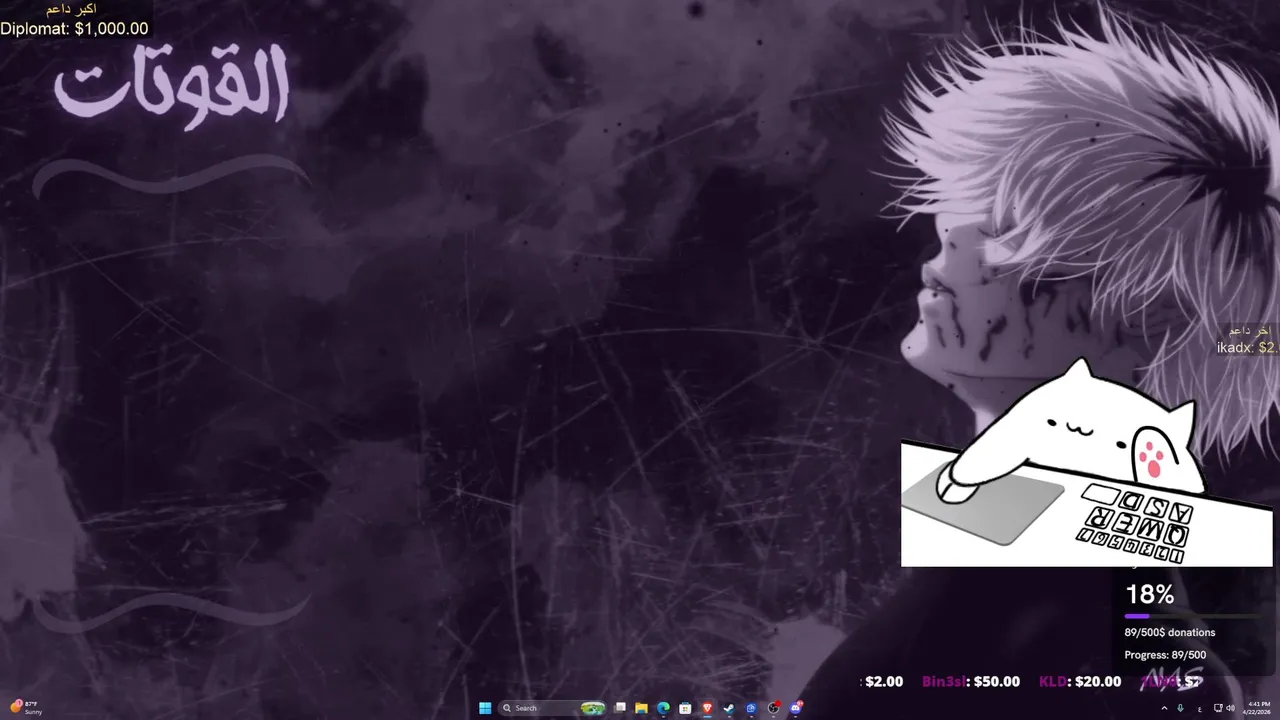The image size is (1280, 720).
Task: Open Microsoft Edge from the taskbar
Action: (x=663, y=708)
